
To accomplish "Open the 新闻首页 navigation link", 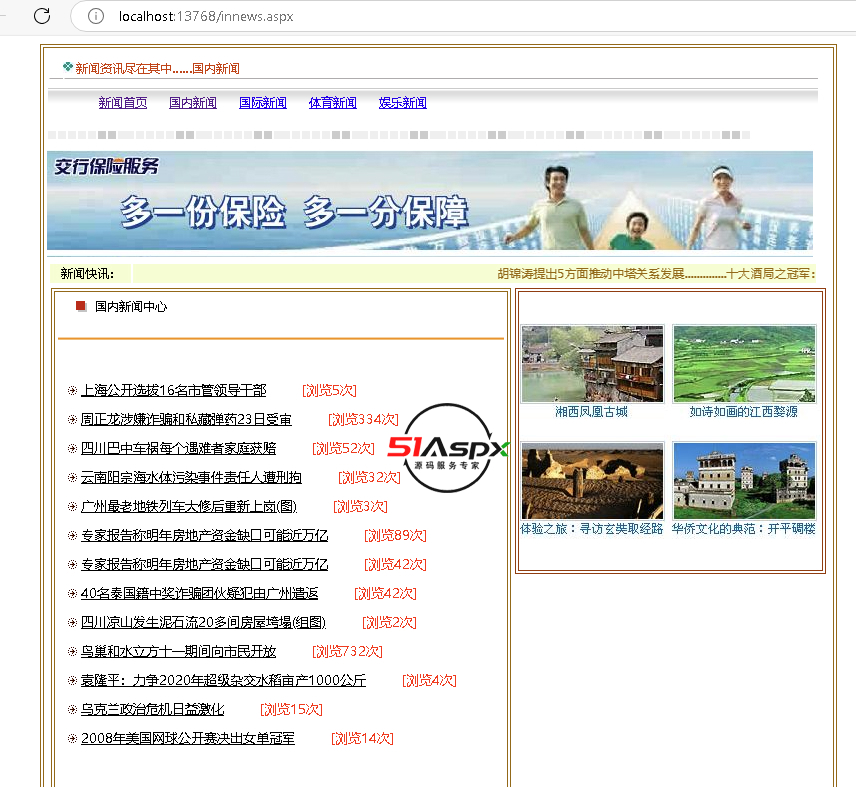I will click(x=123, y=103).
